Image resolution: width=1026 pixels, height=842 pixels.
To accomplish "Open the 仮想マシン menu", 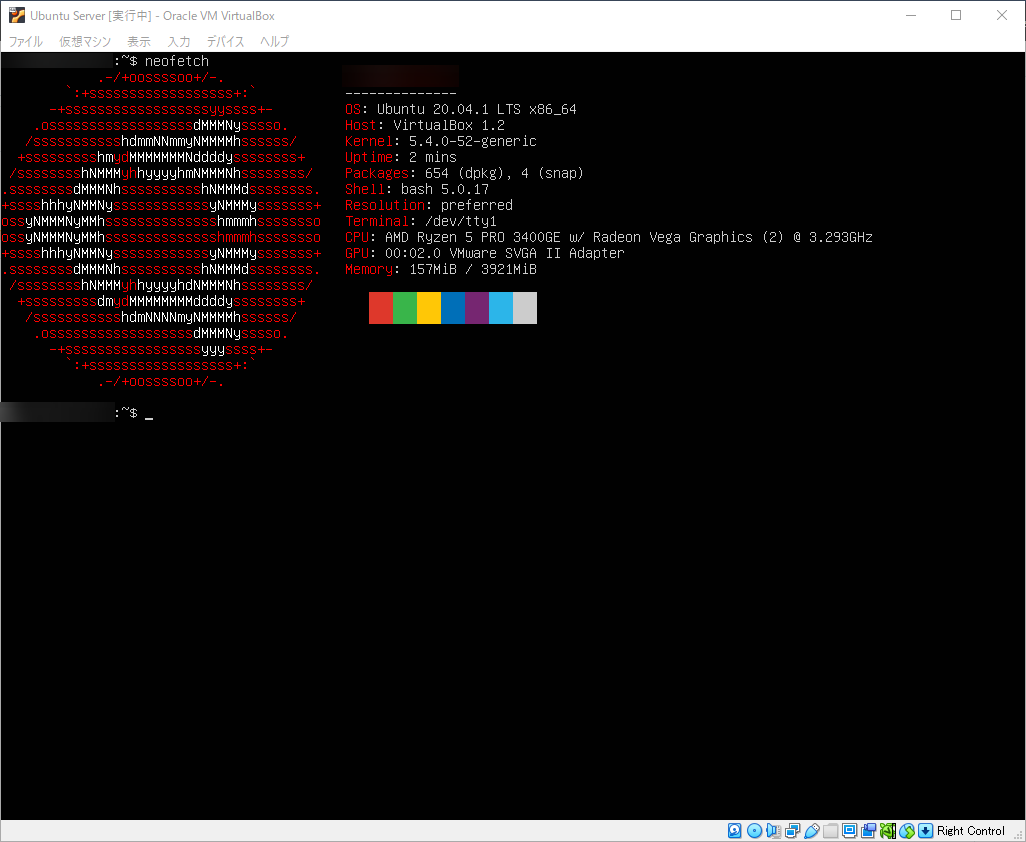I will point(85,41).
